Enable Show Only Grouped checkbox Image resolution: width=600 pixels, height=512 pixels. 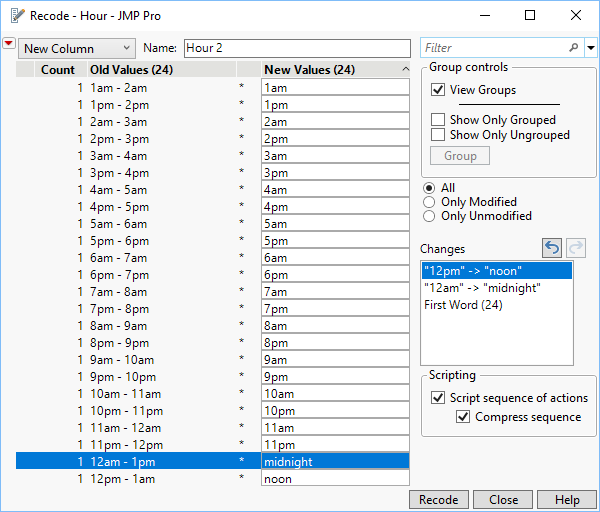click(438, 120)
